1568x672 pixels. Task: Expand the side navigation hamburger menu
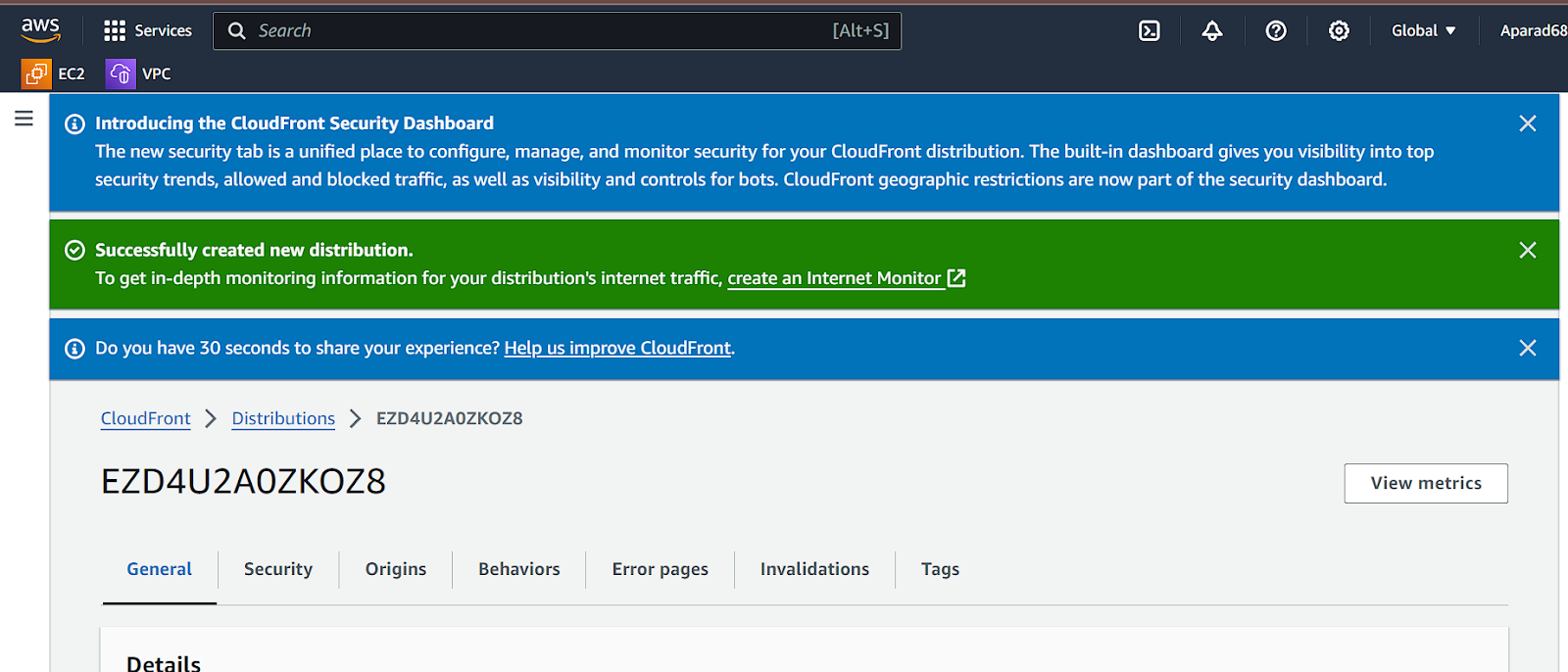(x=24, y=119)
